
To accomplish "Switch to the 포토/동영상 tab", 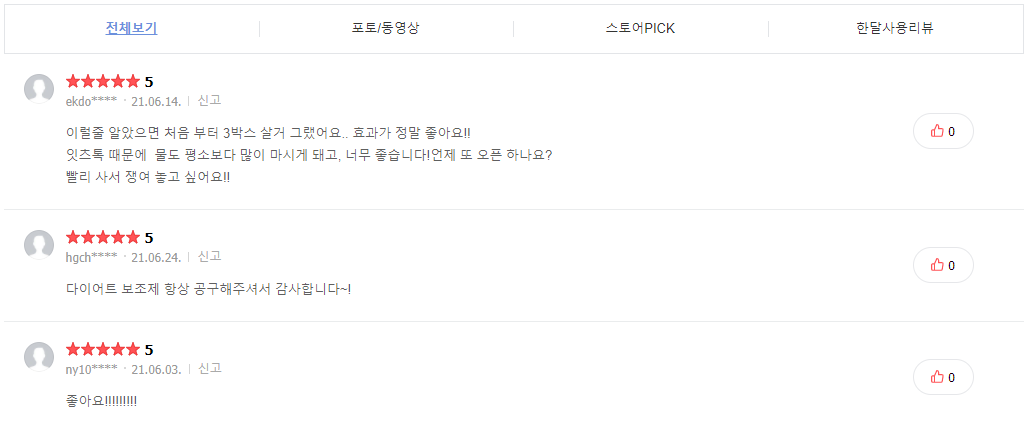I will [x=386, y=28].
